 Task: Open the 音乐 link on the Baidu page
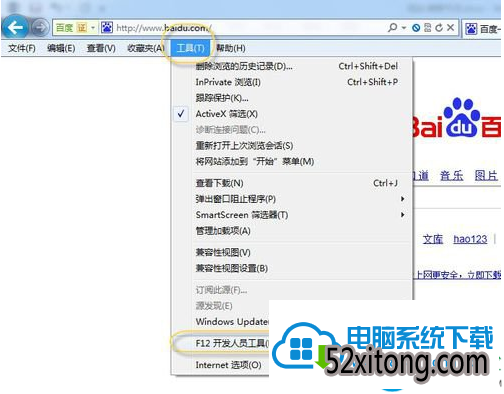pos(451,175)
